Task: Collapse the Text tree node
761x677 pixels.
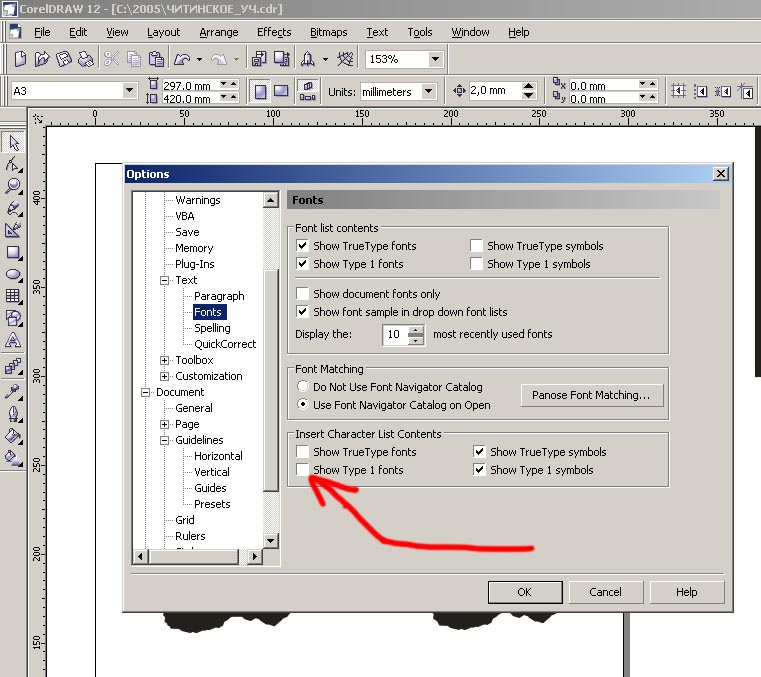Action: (165, 280)
